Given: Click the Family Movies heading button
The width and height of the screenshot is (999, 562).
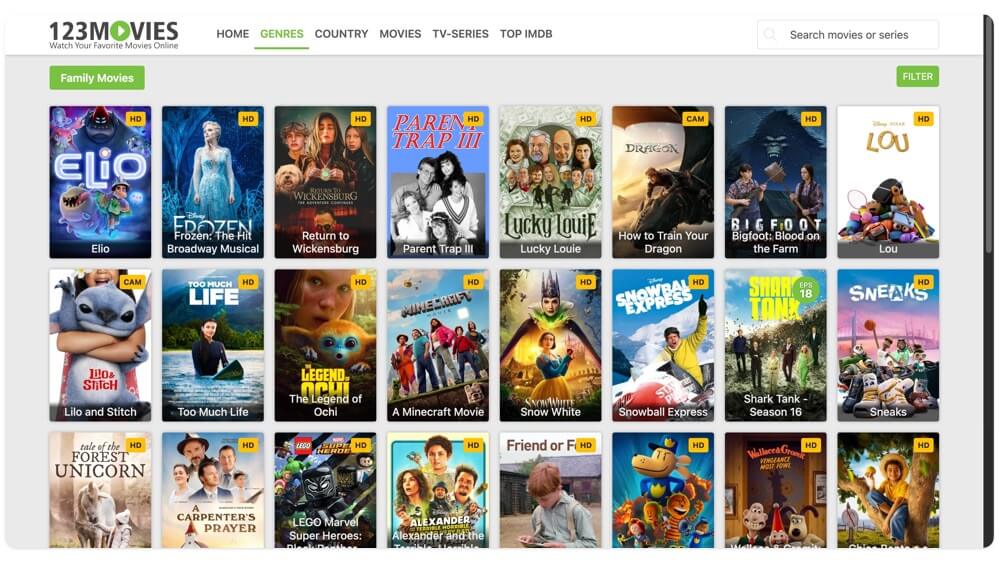Looking at the screenshot, I should (x=97, y=78).
